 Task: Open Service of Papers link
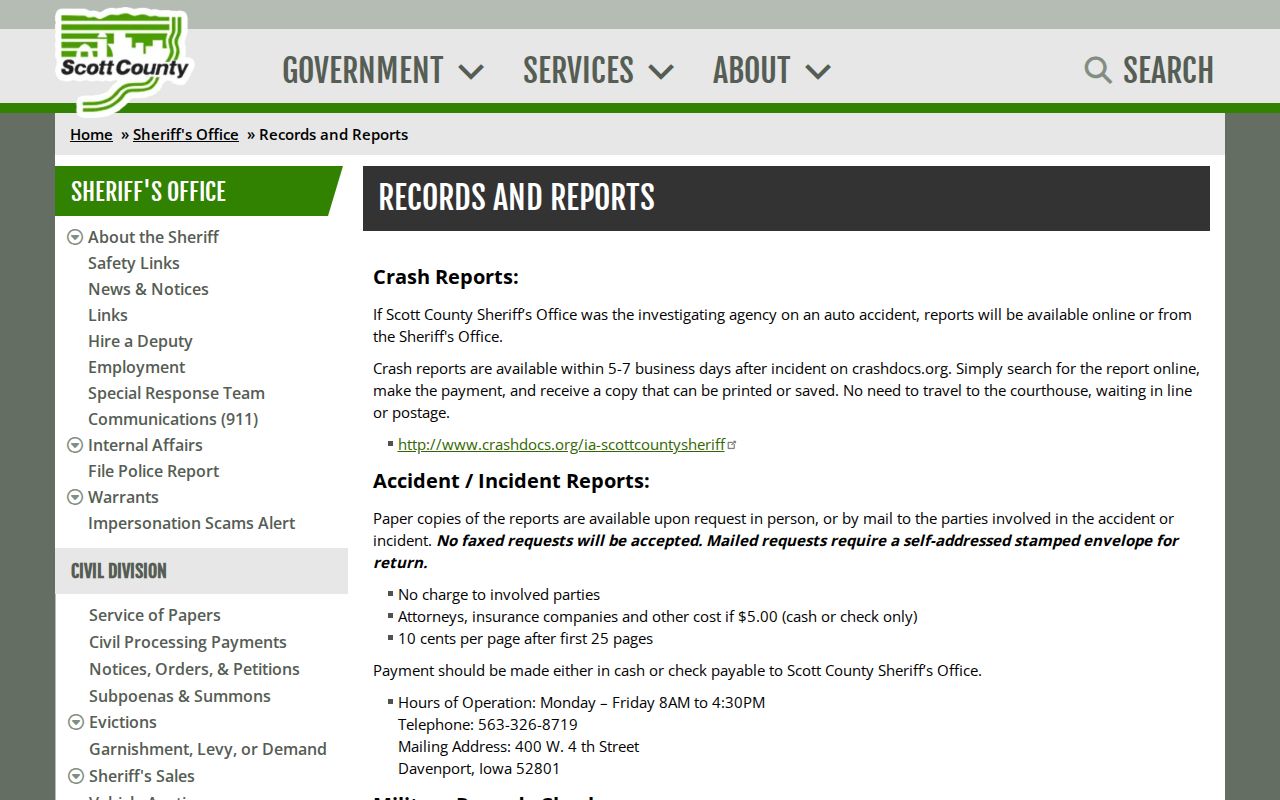click(x=155, y=615)
